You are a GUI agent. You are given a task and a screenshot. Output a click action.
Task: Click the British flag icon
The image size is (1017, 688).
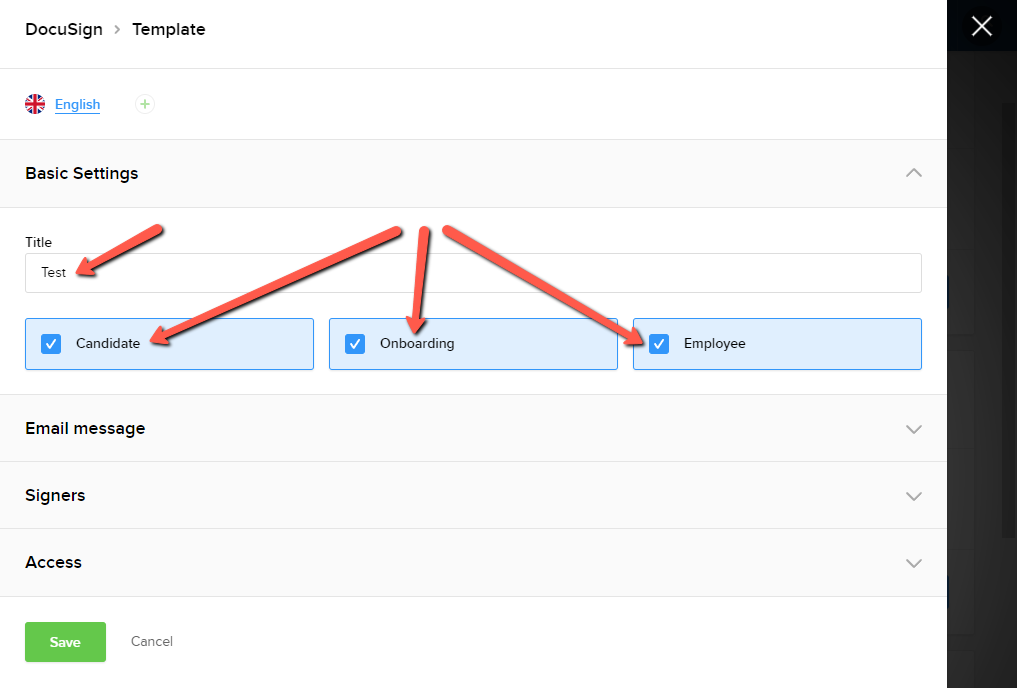point(34,103)
